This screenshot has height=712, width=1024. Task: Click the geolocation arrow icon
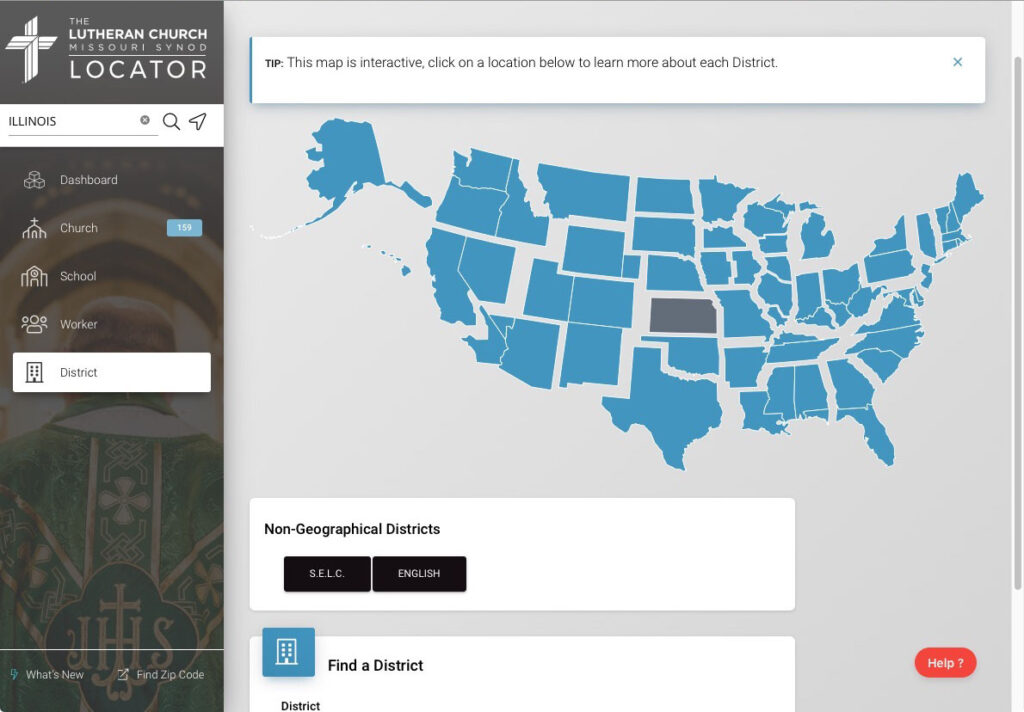click(198, 121)
